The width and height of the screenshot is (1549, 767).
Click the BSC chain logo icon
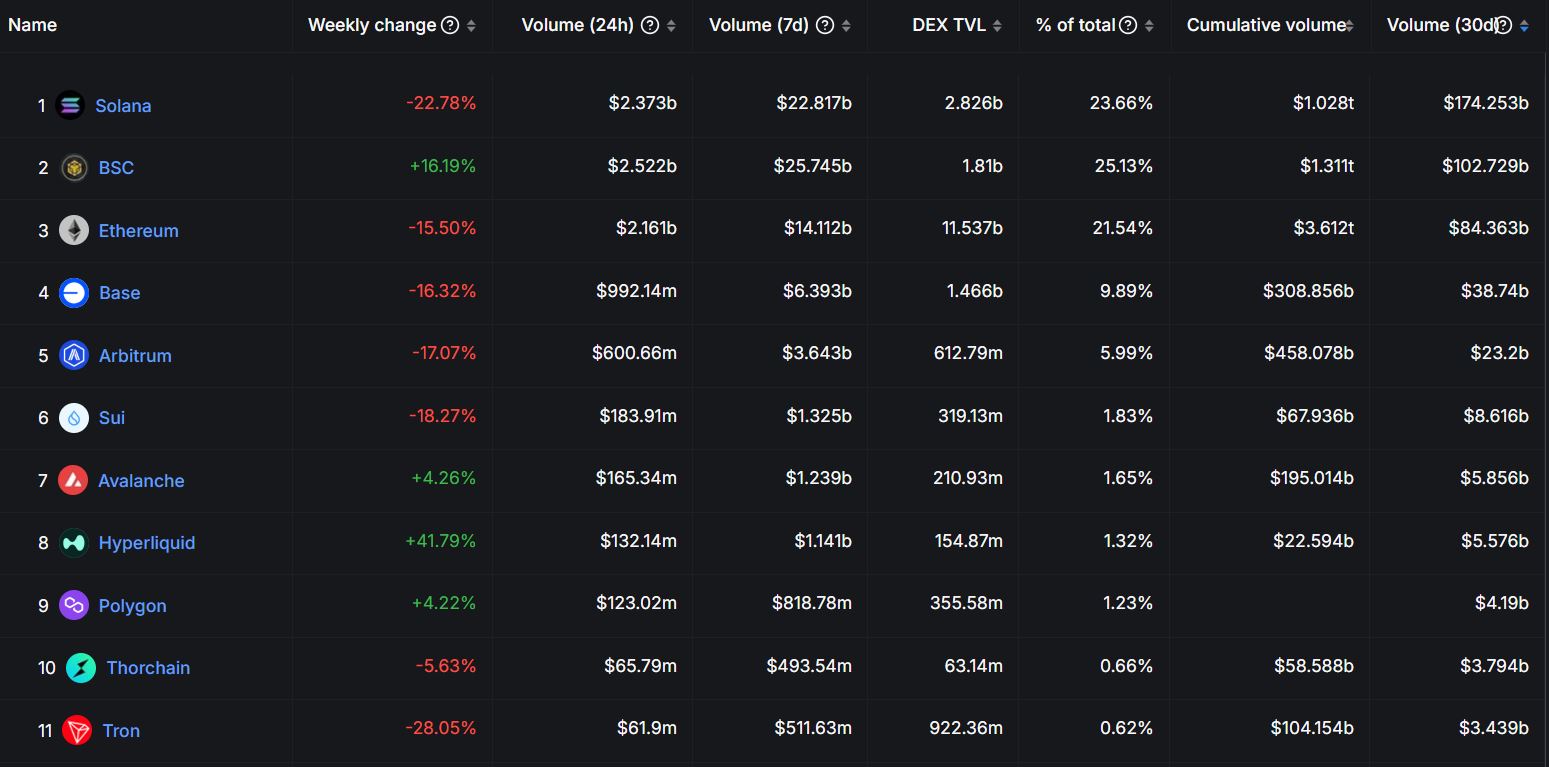pyautogui.click(x=74, y=168)
